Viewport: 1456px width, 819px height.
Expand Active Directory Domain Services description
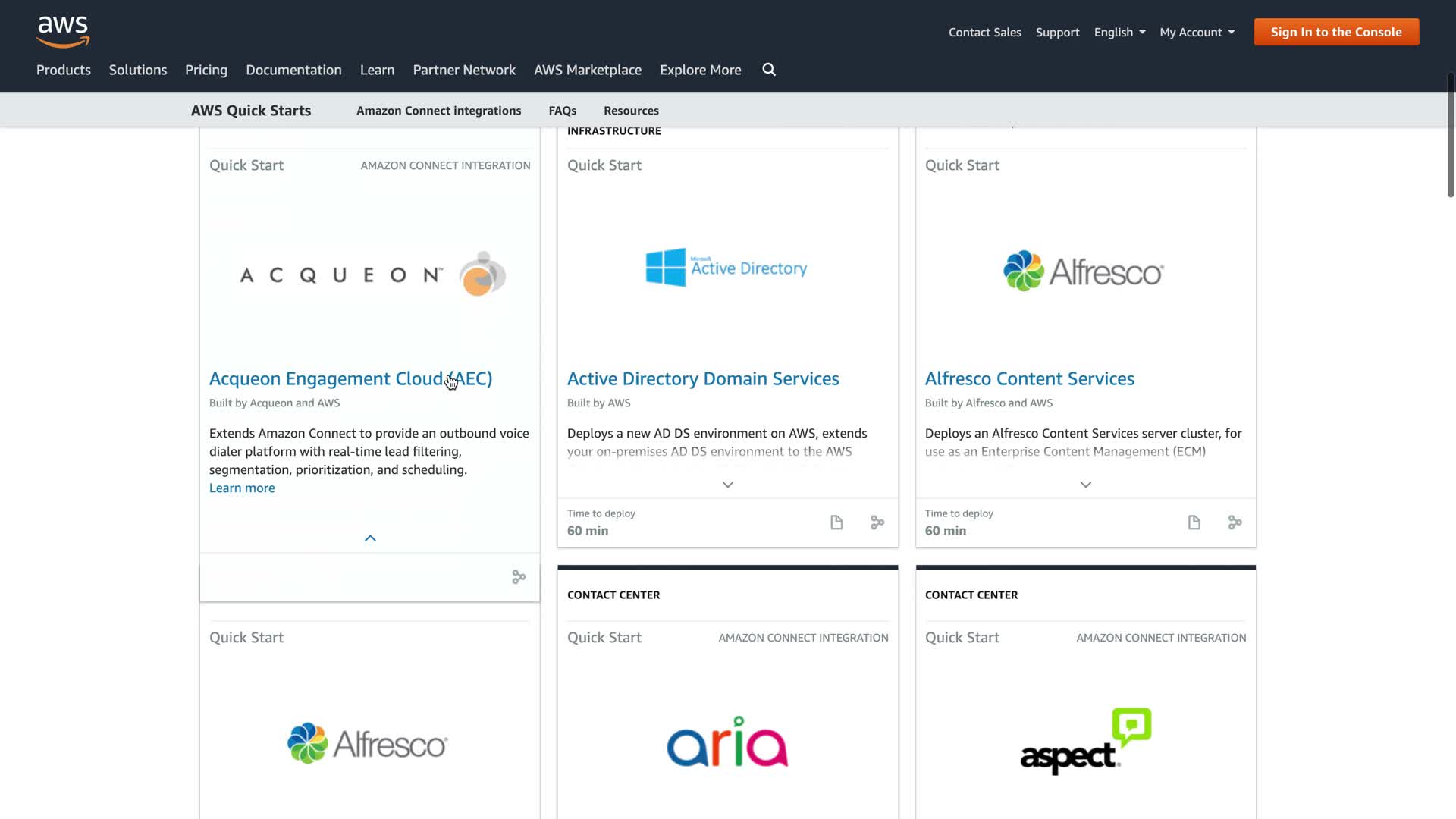pos(727,485)
